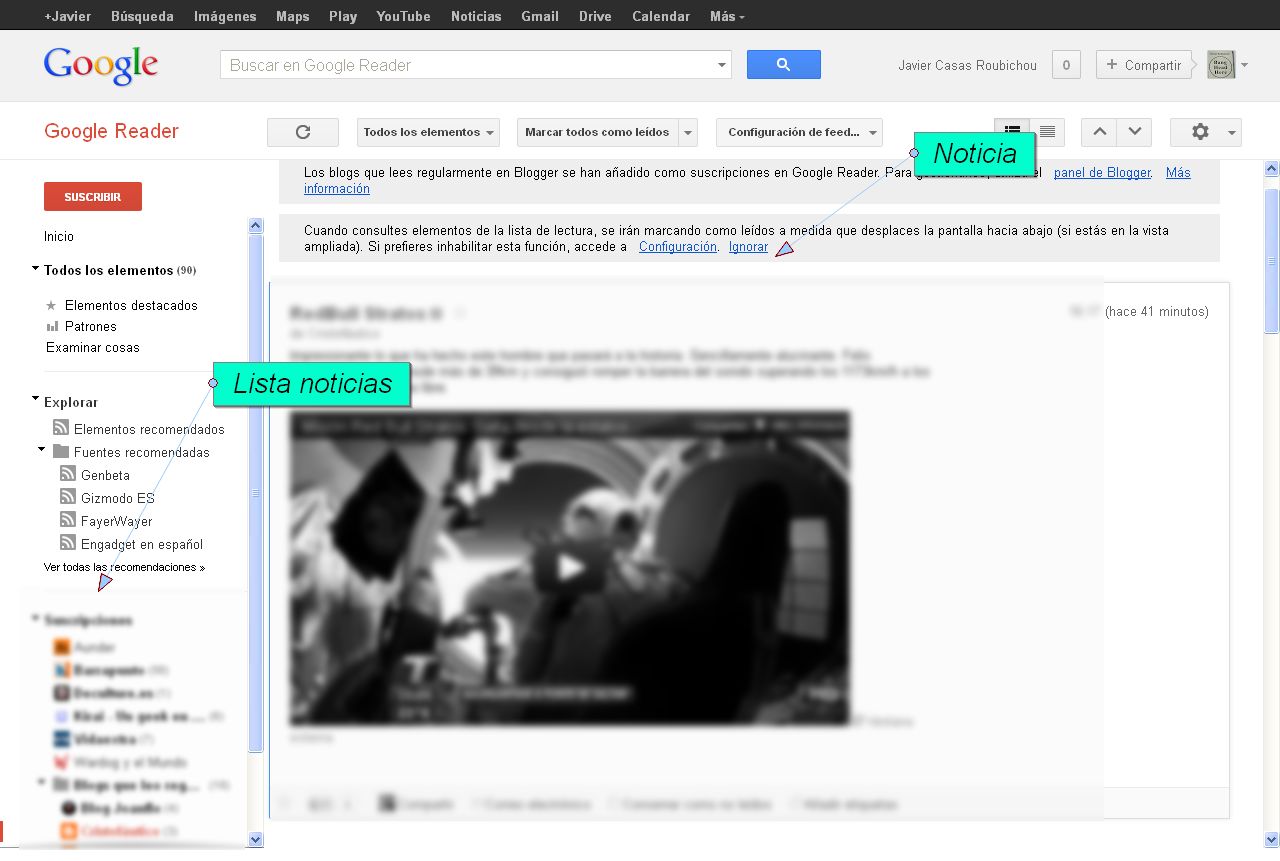This screenshot has width=1280, height=861.
Task: Collapse the Fuentes recomendadas tree arrow
Action: coord(42,450)
